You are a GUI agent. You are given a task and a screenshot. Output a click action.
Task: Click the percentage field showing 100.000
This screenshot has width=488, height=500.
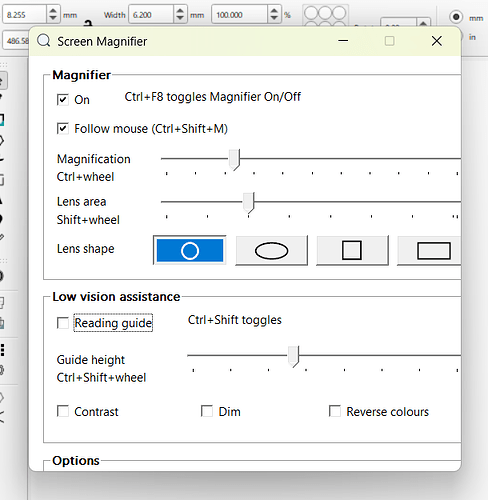[239, 15]
